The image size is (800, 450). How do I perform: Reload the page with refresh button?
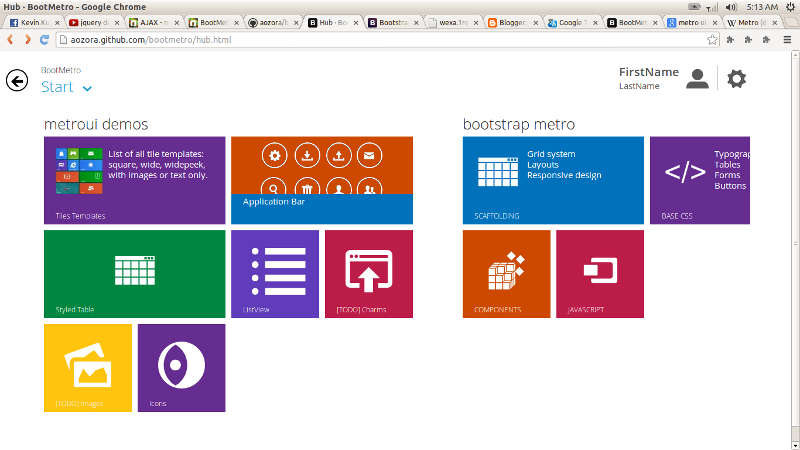pyautogui.click(x=44, y=40)
